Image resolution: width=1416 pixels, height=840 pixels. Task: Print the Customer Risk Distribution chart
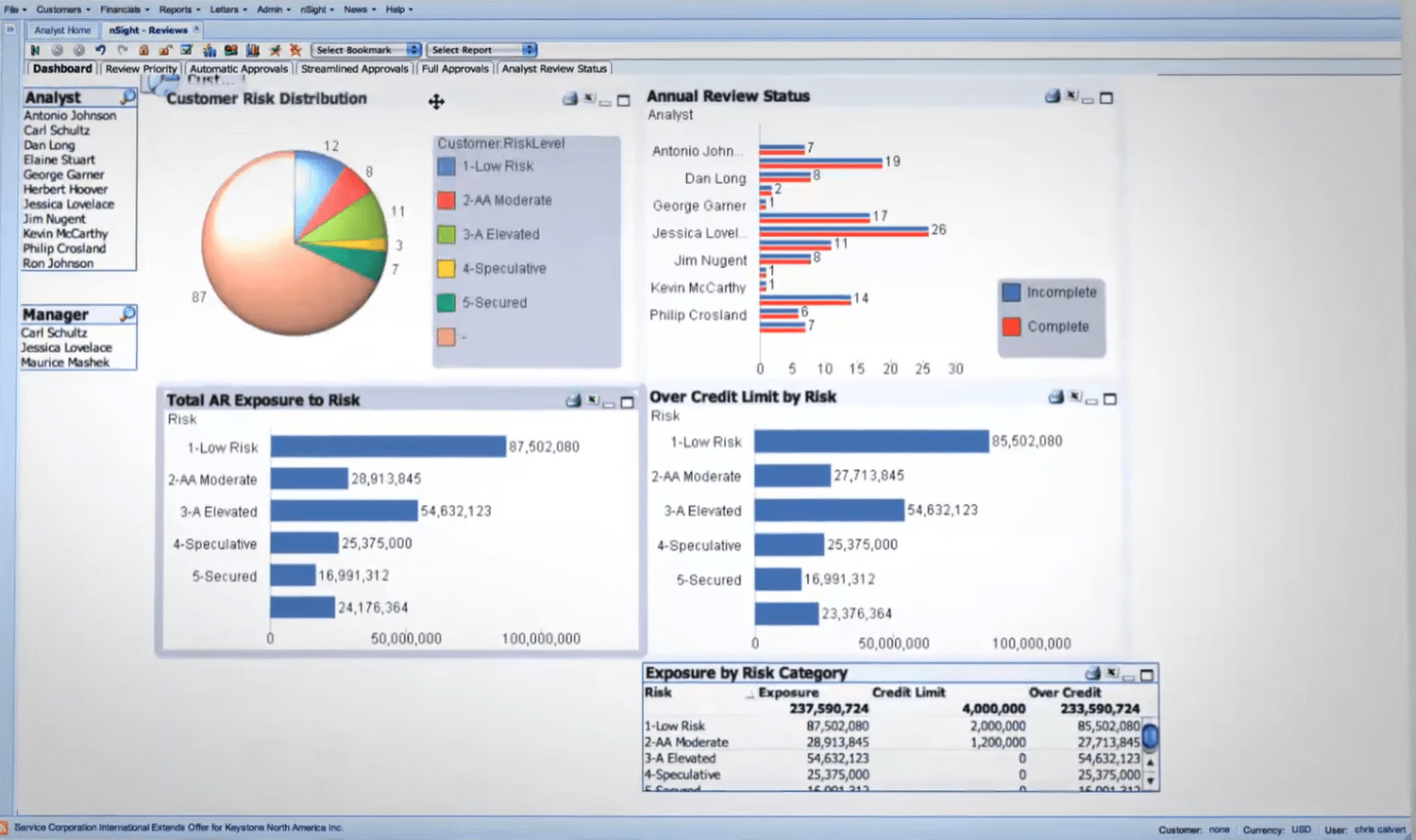[x=569, y=99]
